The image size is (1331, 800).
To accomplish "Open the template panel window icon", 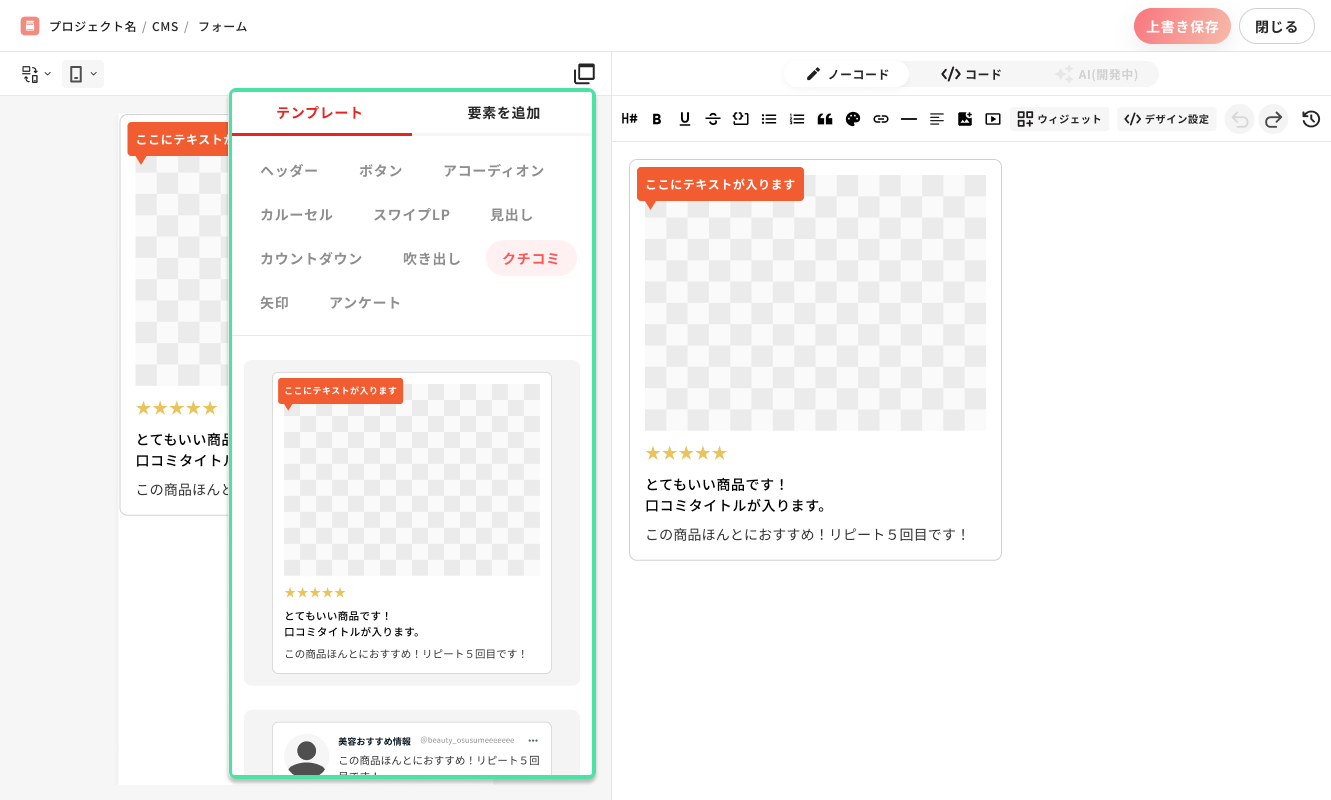I will 584,74.
